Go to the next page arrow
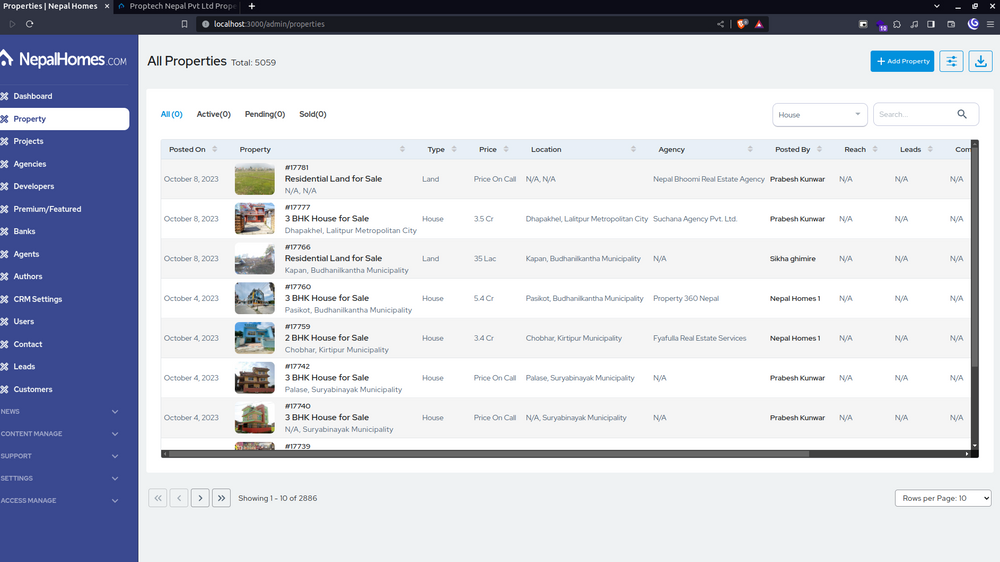The image size is (1000, 562). point(200,498)
